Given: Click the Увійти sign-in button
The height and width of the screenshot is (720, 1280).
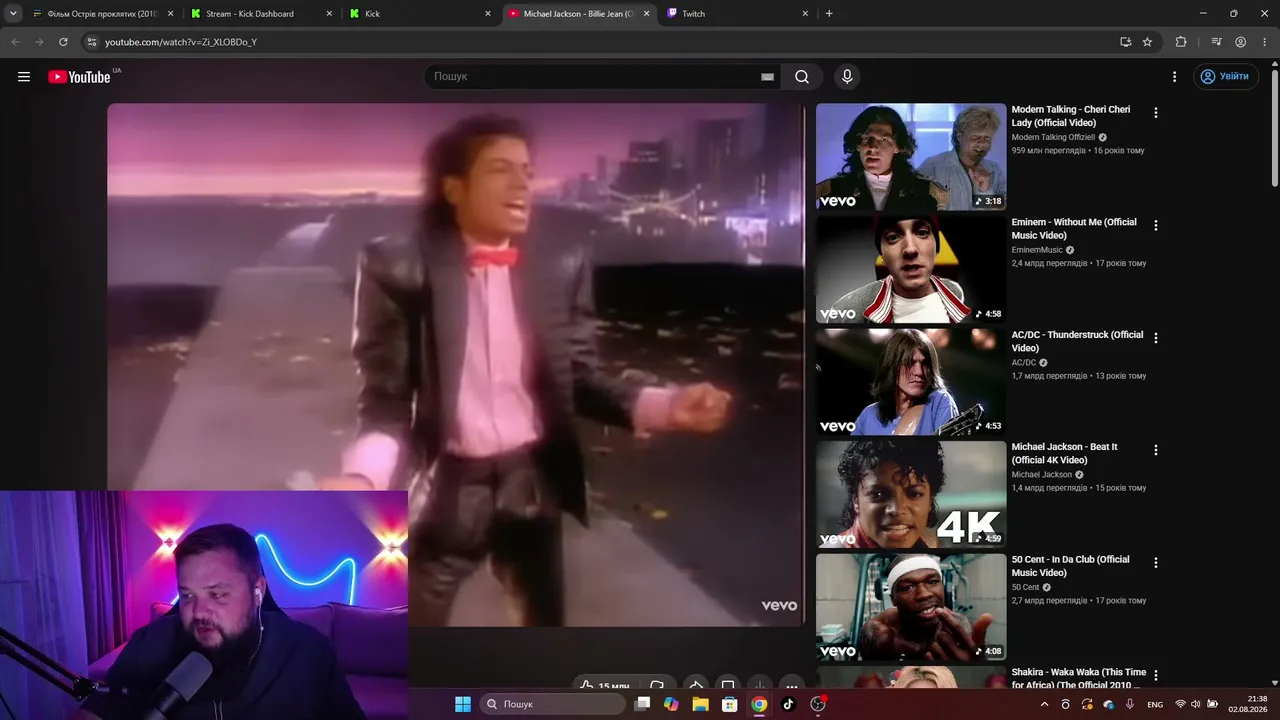Looking at the screenshot, I should [1226, 77].
